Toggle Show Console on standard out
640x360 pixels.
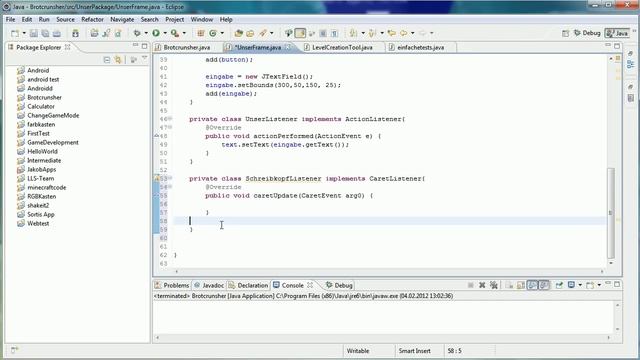click(x=532, y=285)
